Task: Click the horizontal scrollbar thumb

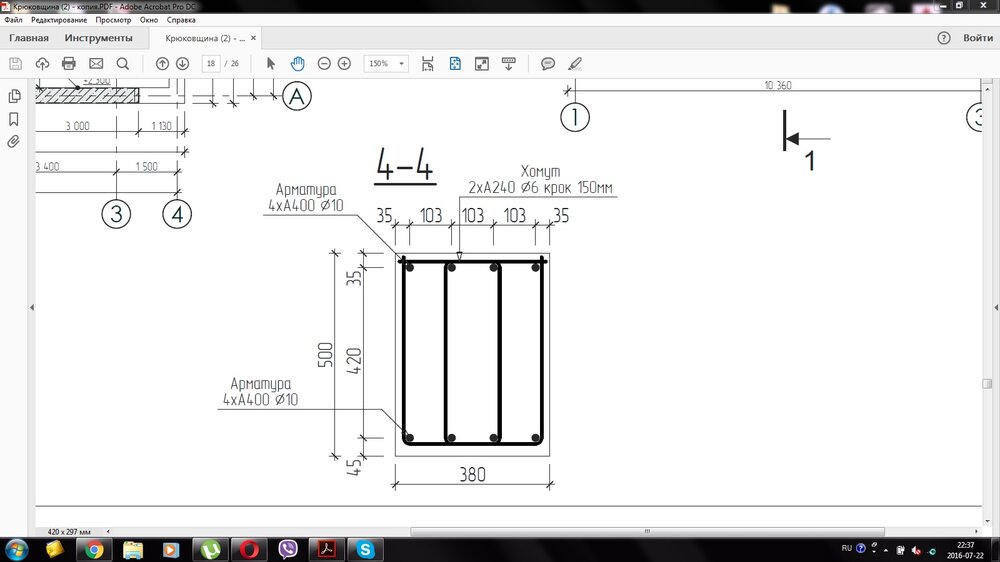Action: click(x=647, y=531)
